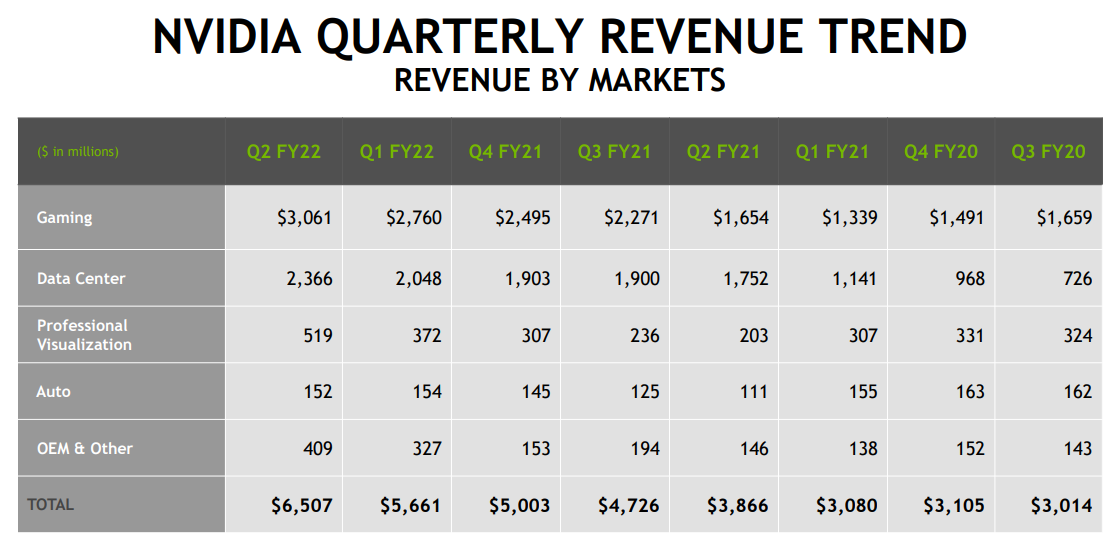
Task: Click Gaming value $2,760
Action: (x=414, y=218)
